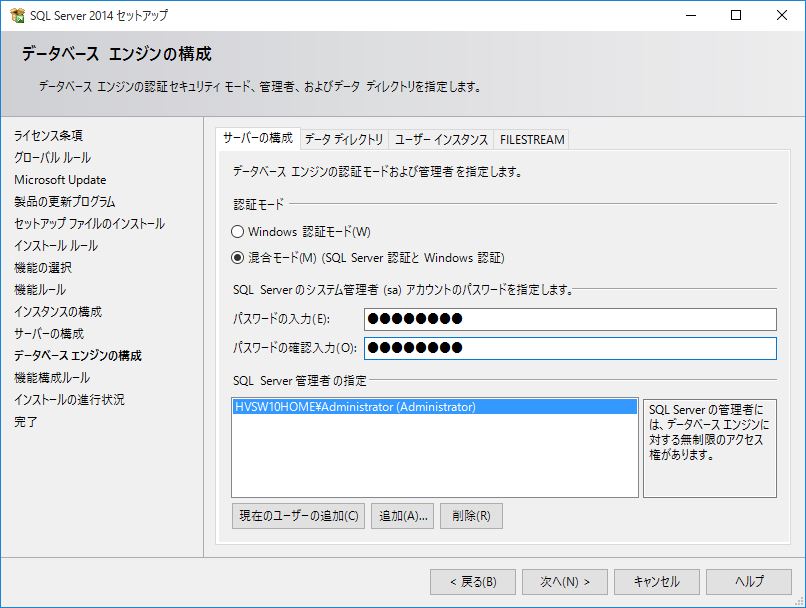Open the ユーザー インスタンス tab

441,139
